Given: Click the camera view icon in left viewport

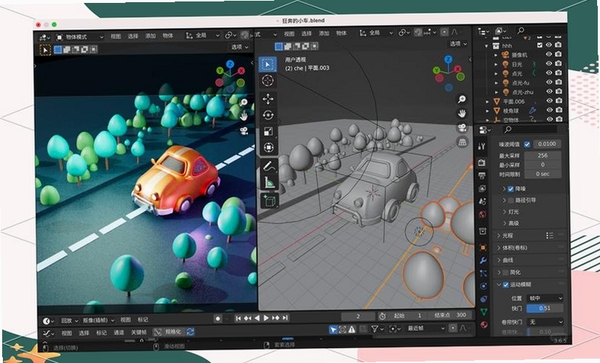Looking at the screenshot, I should pos(243,131).
